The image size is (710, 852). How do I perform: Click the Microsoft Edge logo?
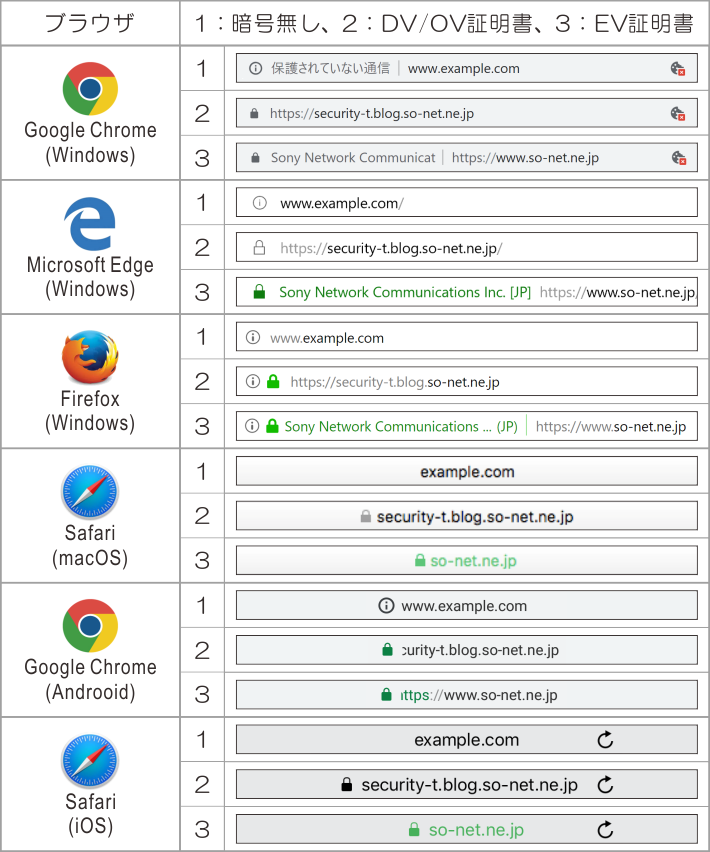(90, 223)
